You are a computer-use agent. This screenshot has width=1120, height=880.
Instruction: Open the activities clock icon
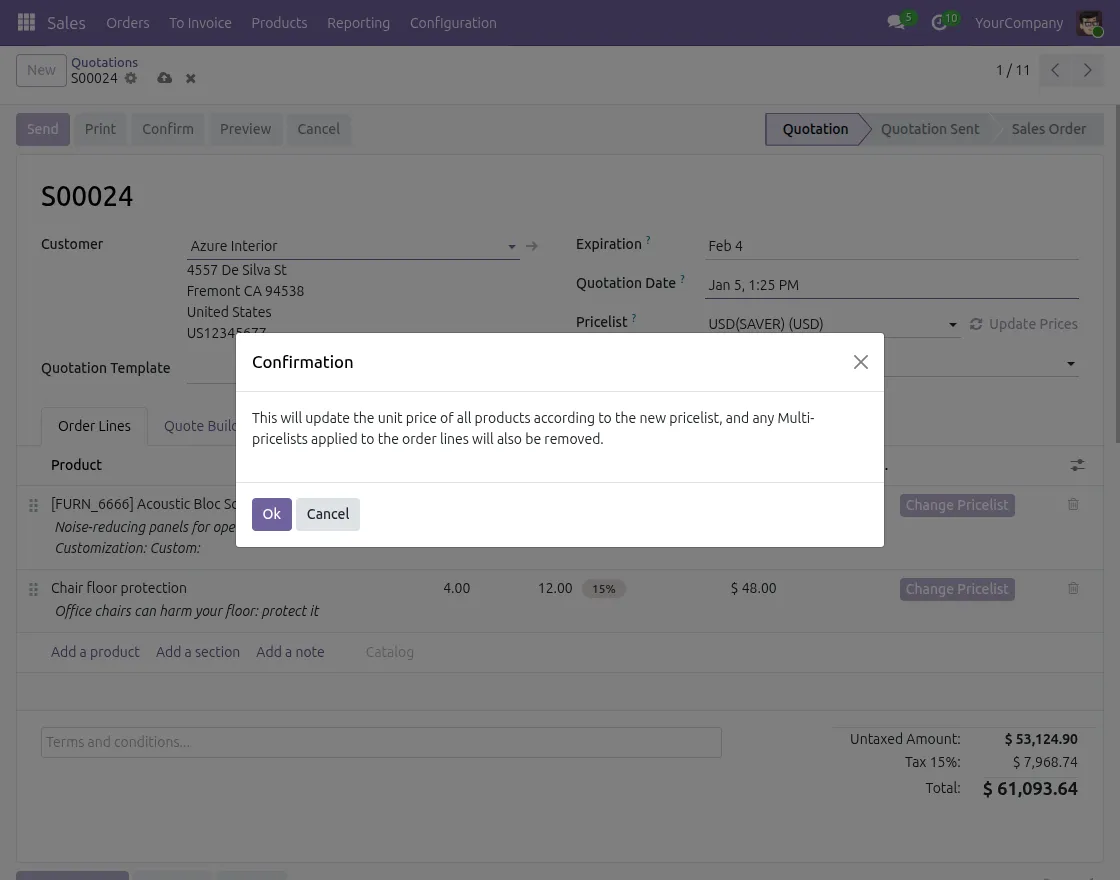939,23
